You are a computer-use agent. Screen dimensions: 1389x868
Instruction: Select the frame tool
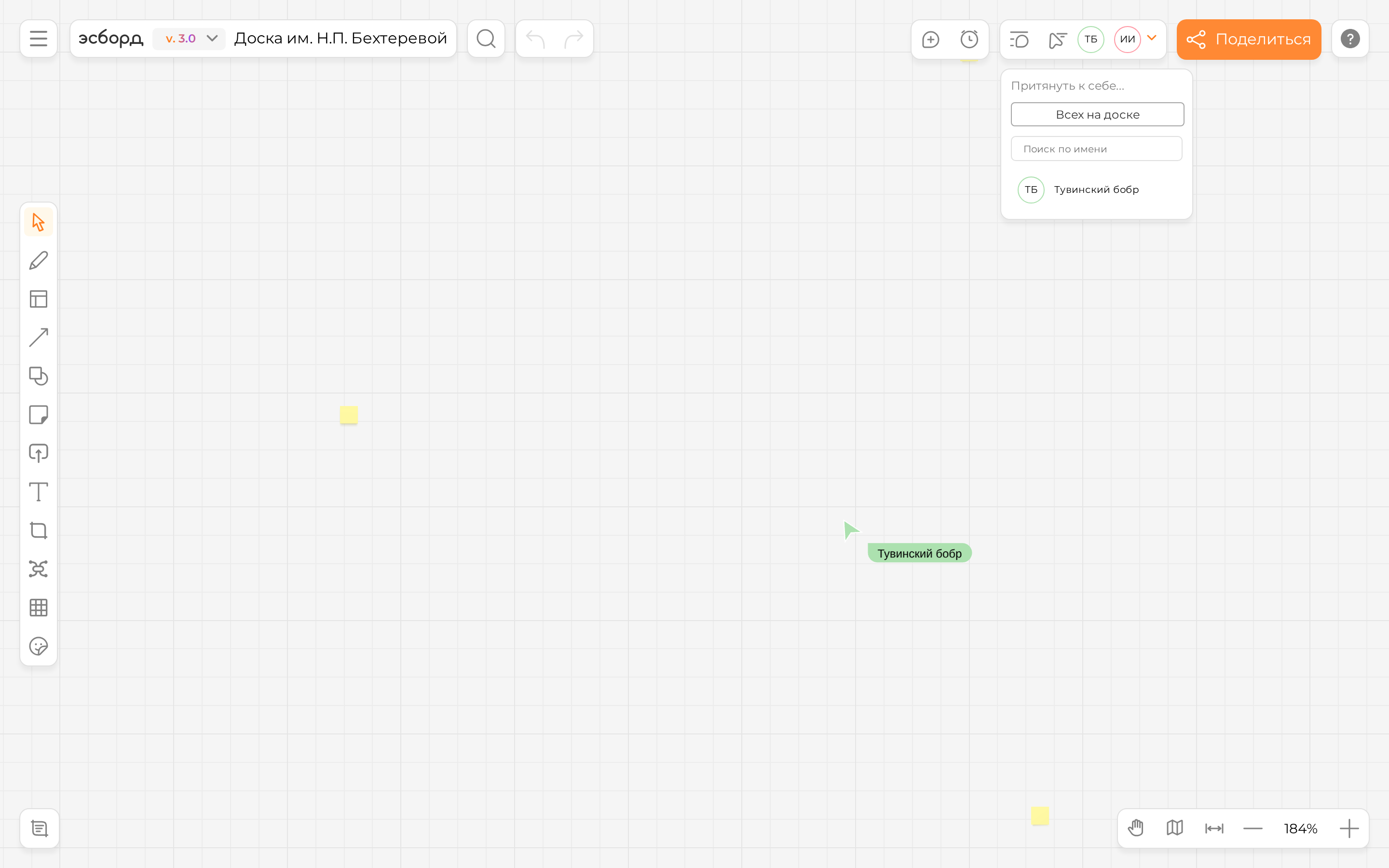click(39, 530)
